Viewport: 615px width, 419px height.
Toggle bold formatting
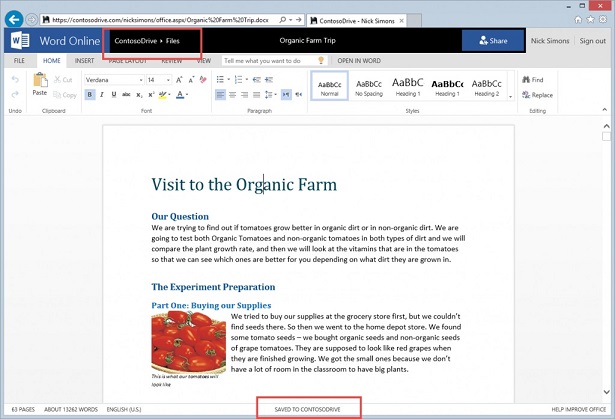coord(90,95)
